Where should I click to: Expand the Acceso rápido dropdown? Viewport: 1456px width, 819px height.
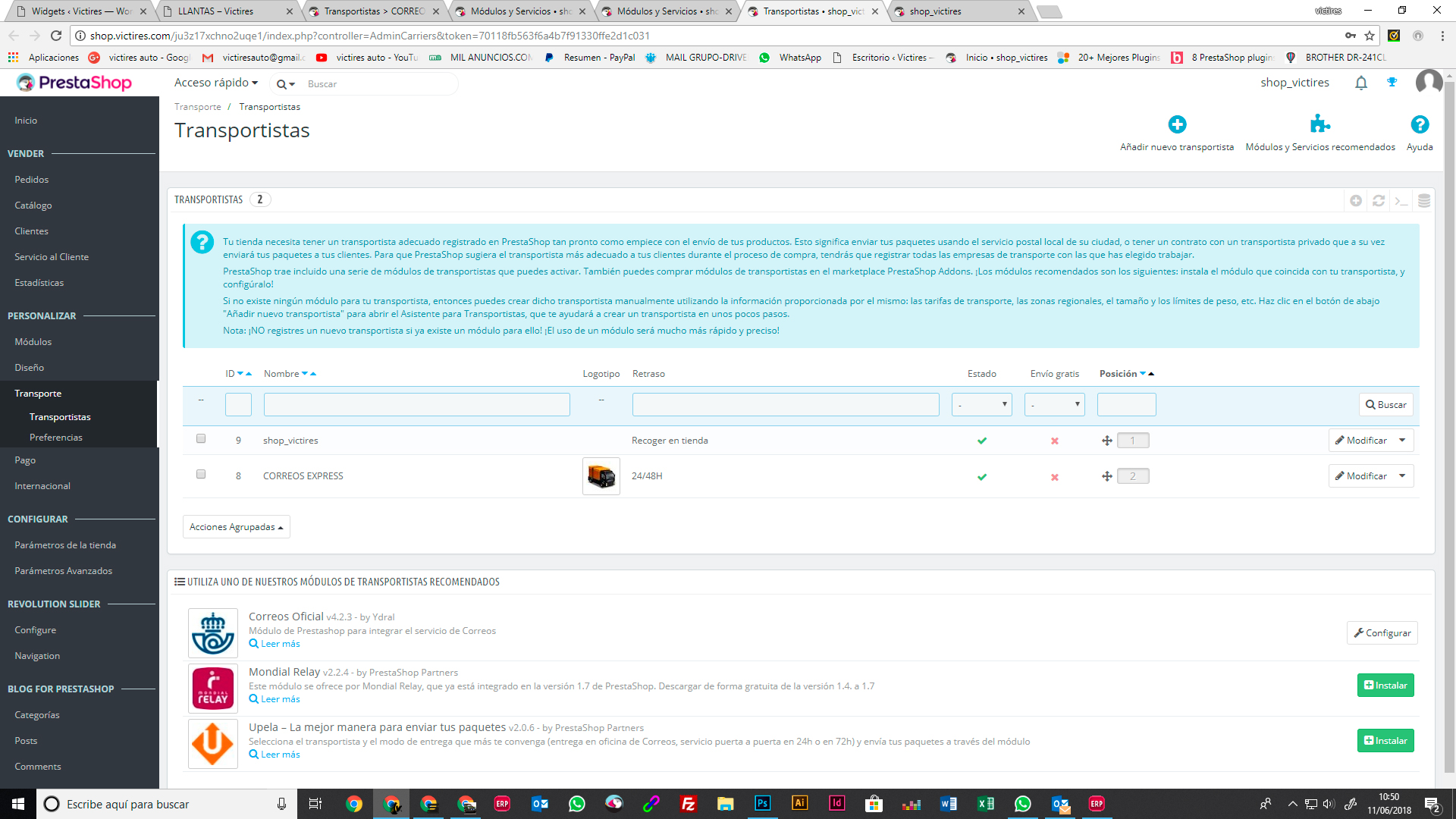click(216, 83)
